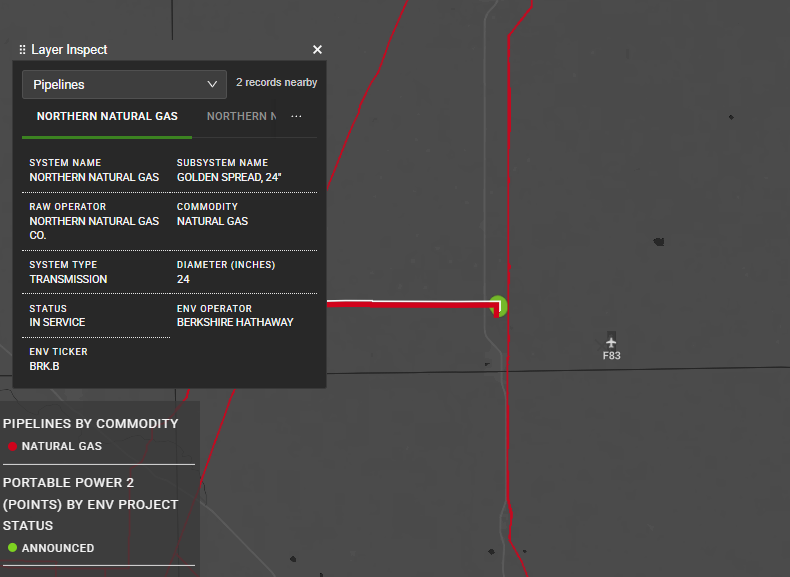The width and height of the screenshot is (790, 577).
Task: Click the In Service status value
Action: pos(57,323)
